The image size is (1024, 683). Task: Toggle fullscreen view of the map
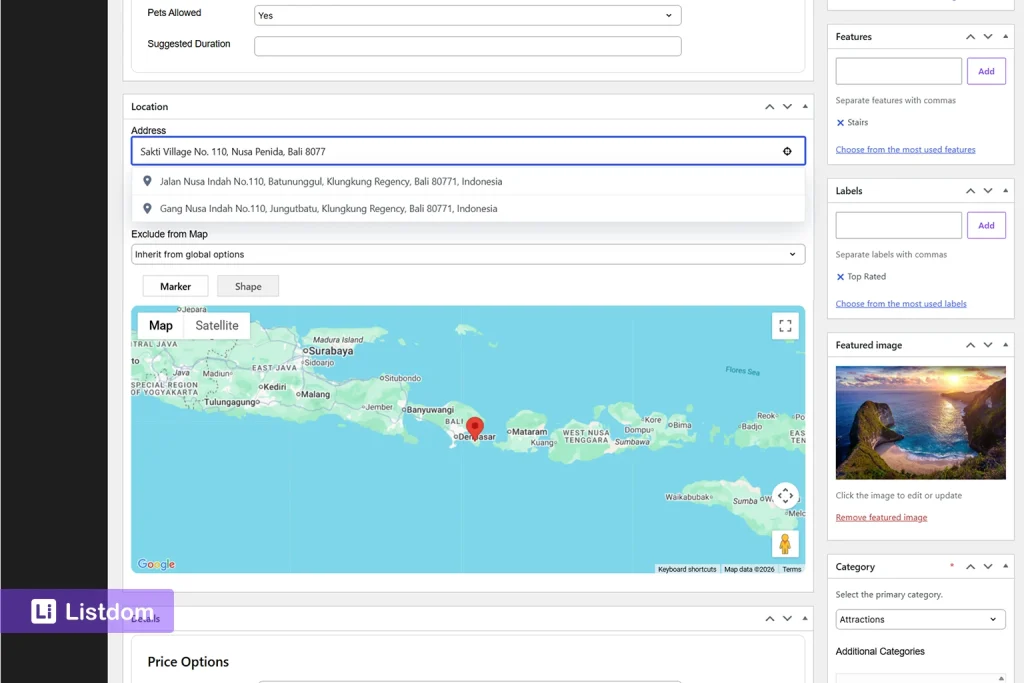coord(785,326)
